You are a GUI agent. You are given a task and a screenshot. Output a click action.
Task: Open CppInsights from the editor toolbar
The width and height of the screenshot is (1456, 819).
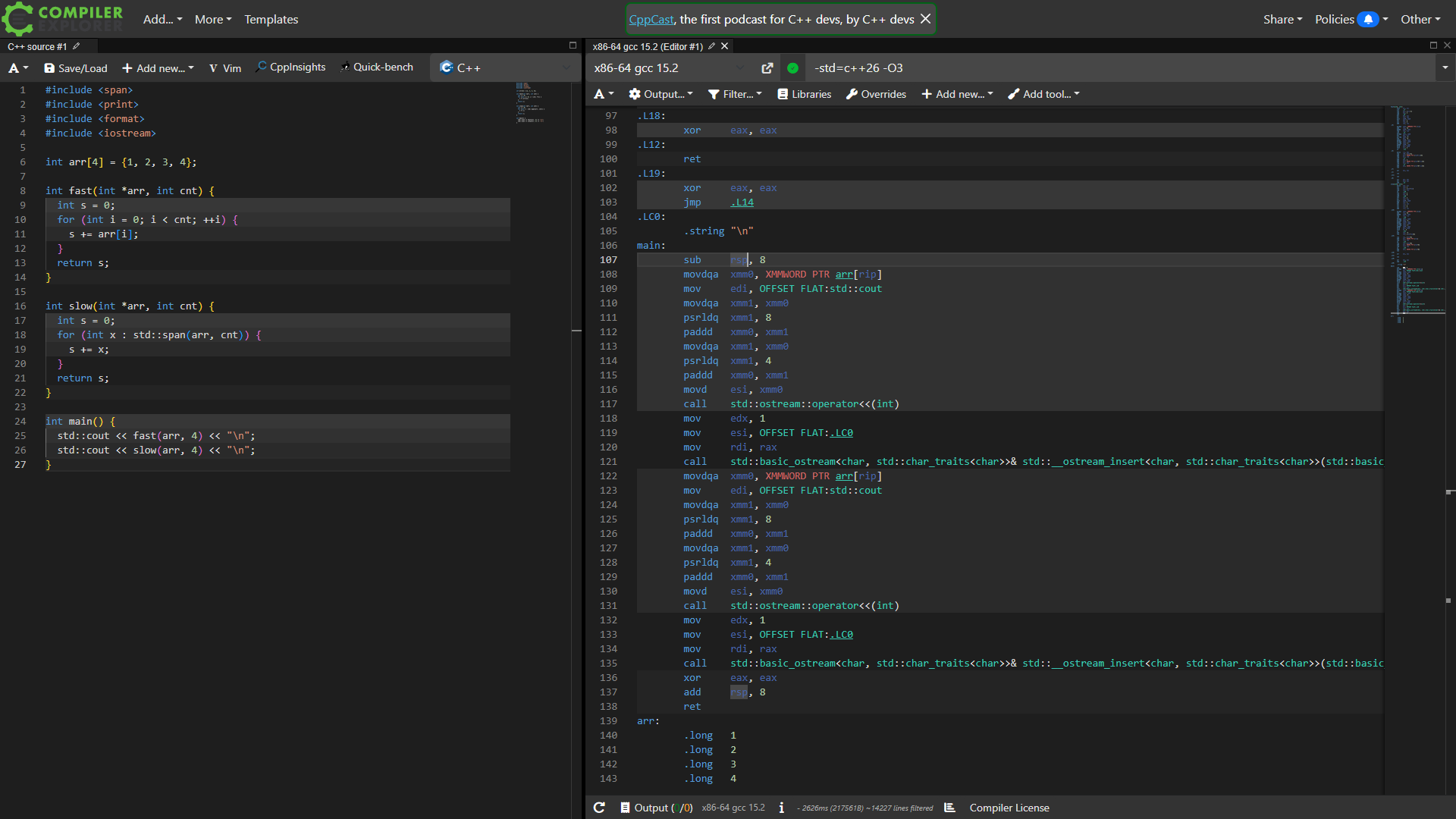tap(290, 67)
